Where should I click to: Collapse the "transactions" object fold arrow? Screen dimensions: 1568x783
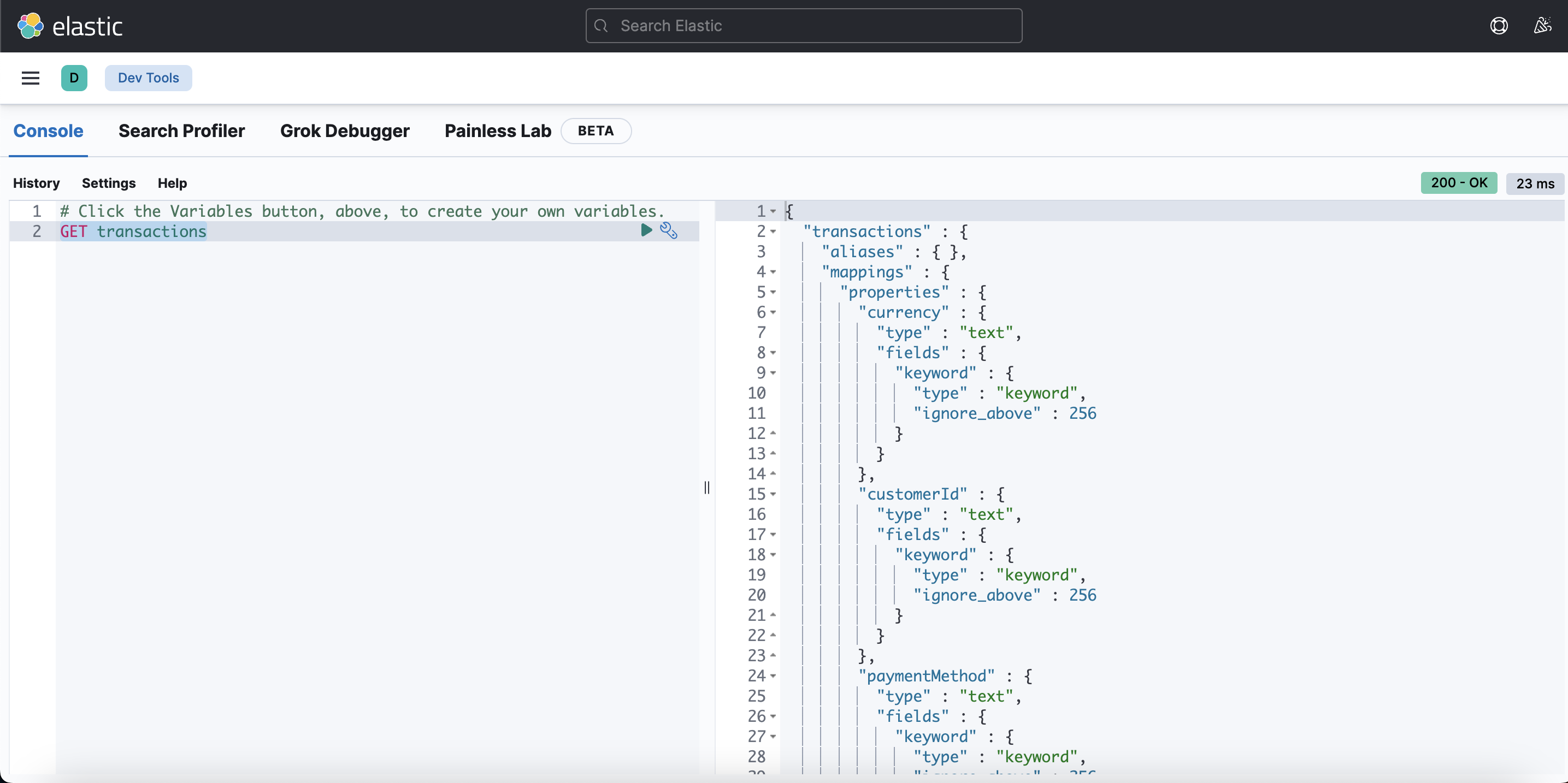[x=773, y=232]
